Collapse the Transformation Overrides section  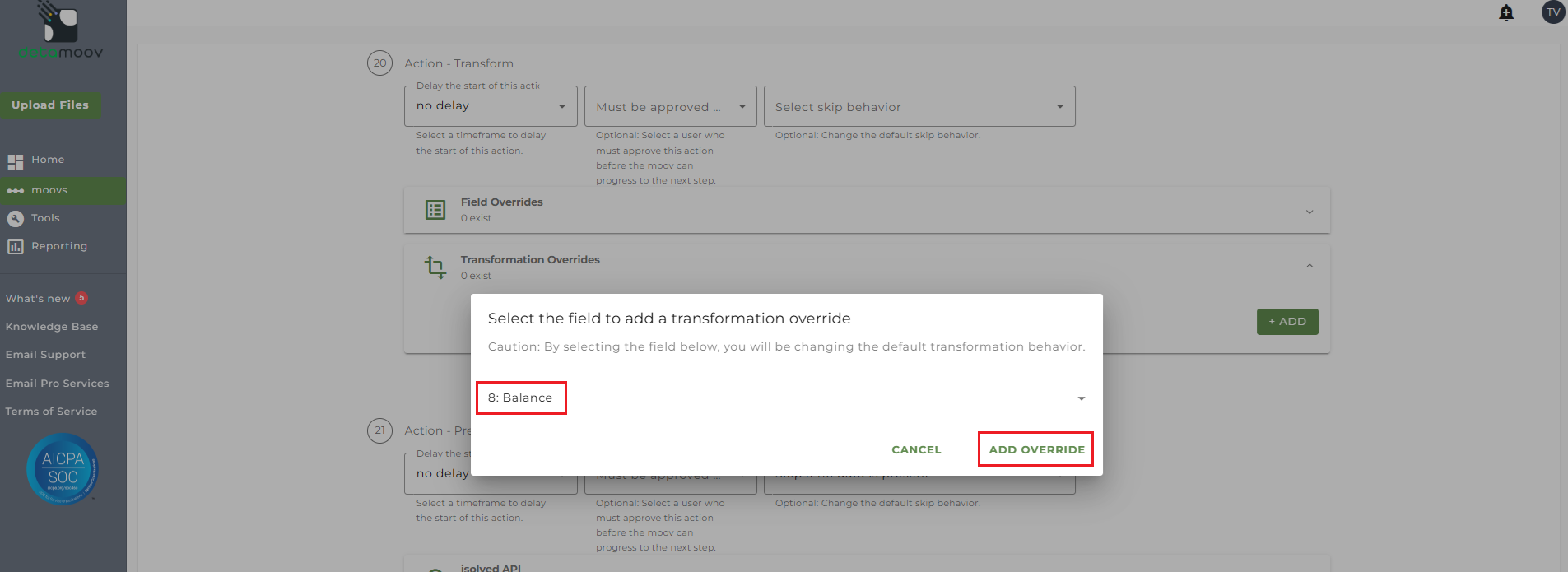coord(1309,266)
